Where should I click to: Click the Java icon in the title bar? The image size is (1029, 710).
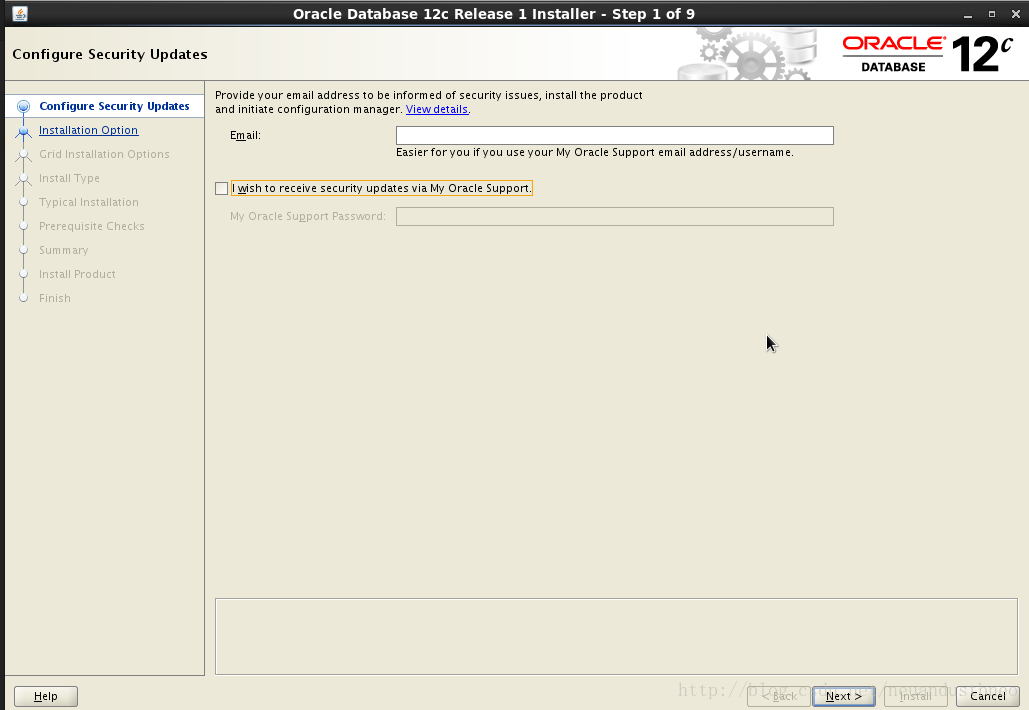point(20,14)
